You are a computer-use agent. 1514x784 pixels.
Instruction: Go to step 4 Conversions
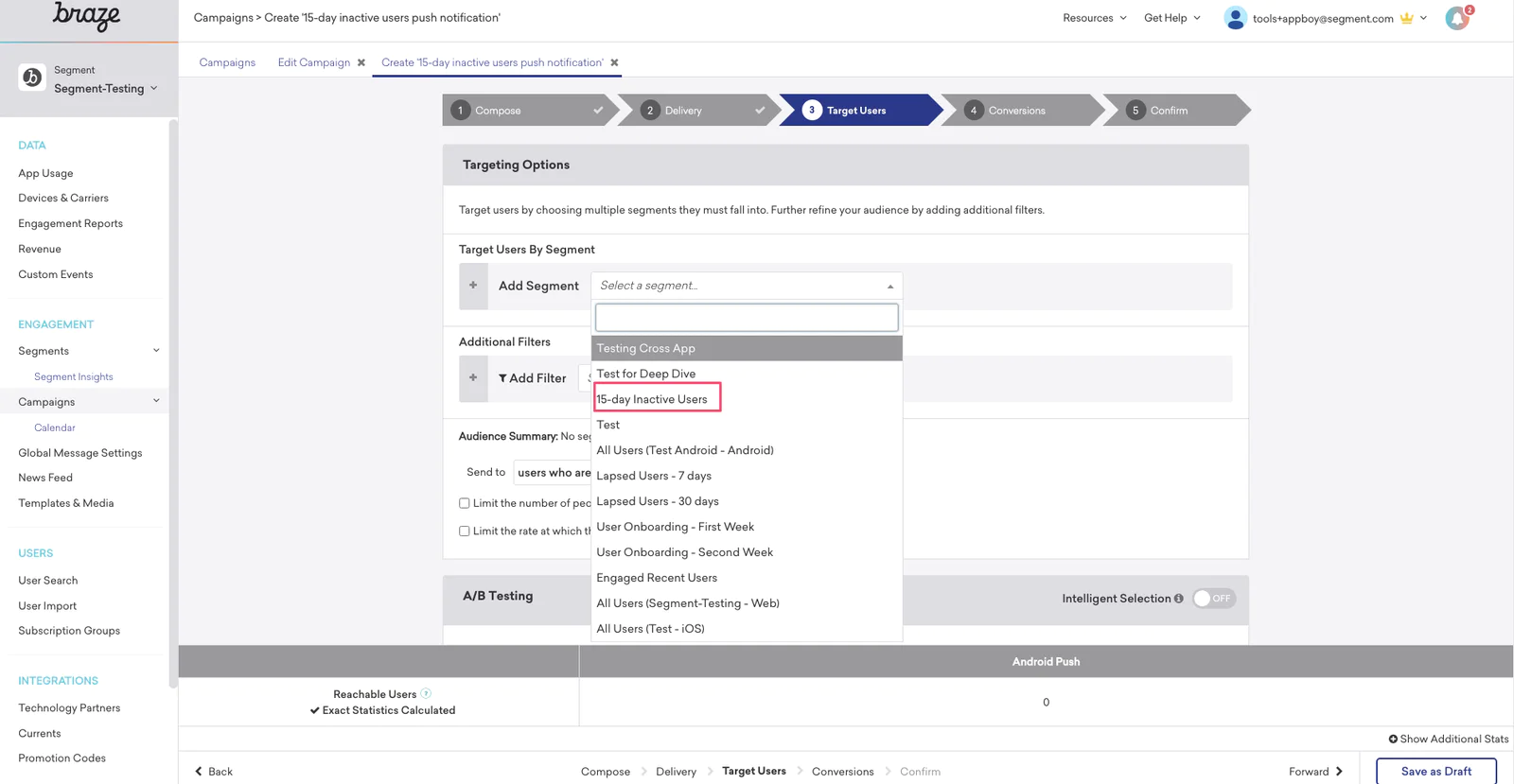pyautogui.click(x=1022, y=110)
